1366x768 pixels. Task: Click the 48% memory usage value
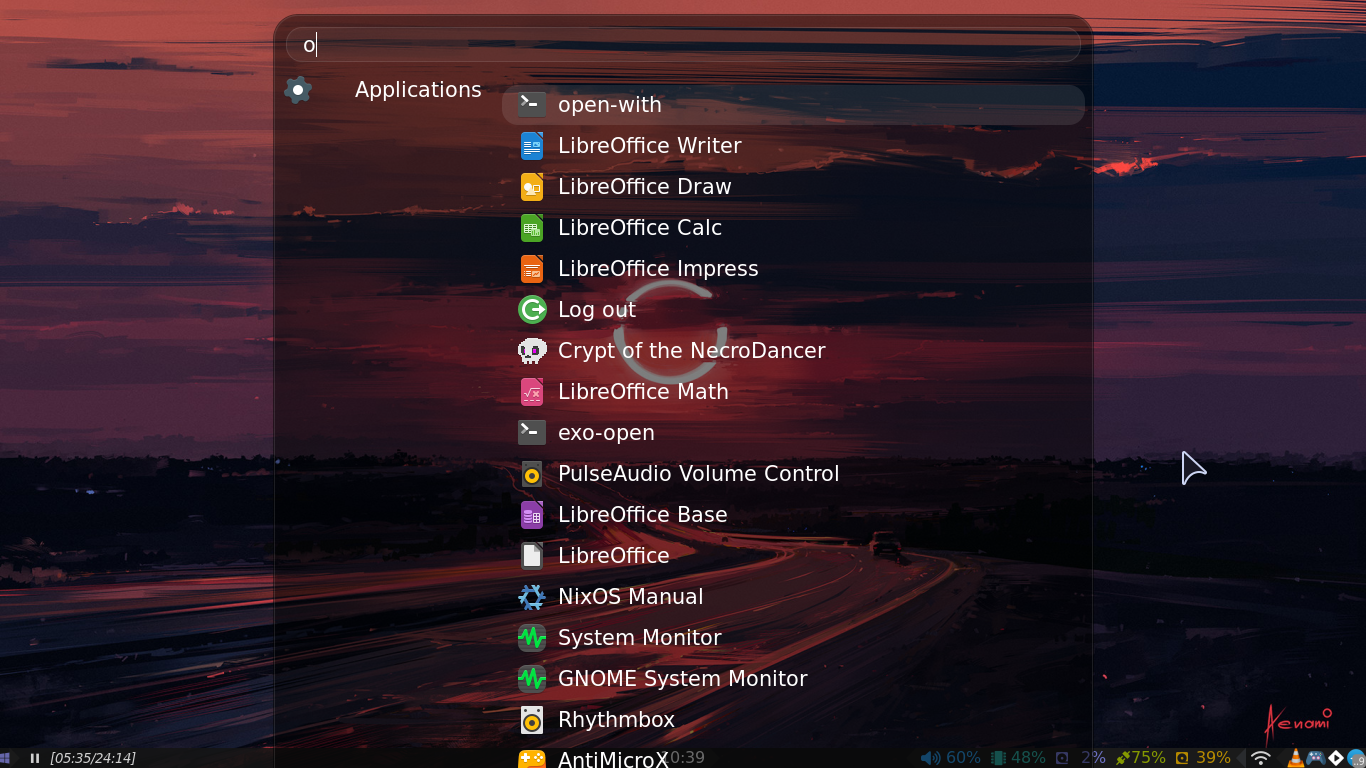(x=1028, y=758)
